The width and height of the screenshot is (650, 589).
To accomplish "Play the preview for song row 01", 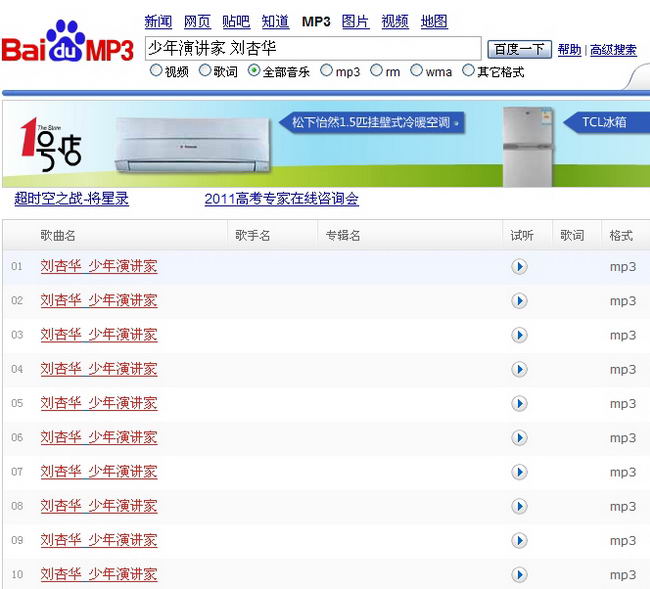I will [519, 267].
